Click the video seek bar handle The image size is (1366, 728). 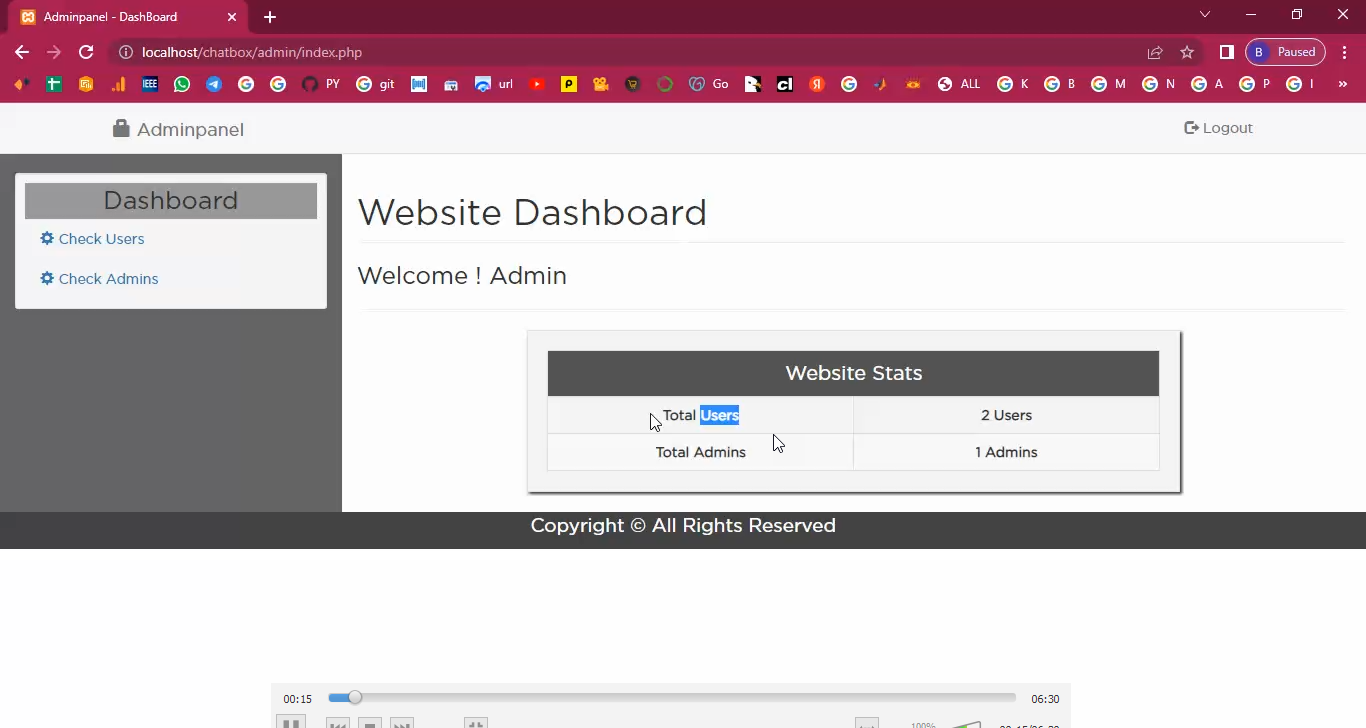(x=354, y=698)
